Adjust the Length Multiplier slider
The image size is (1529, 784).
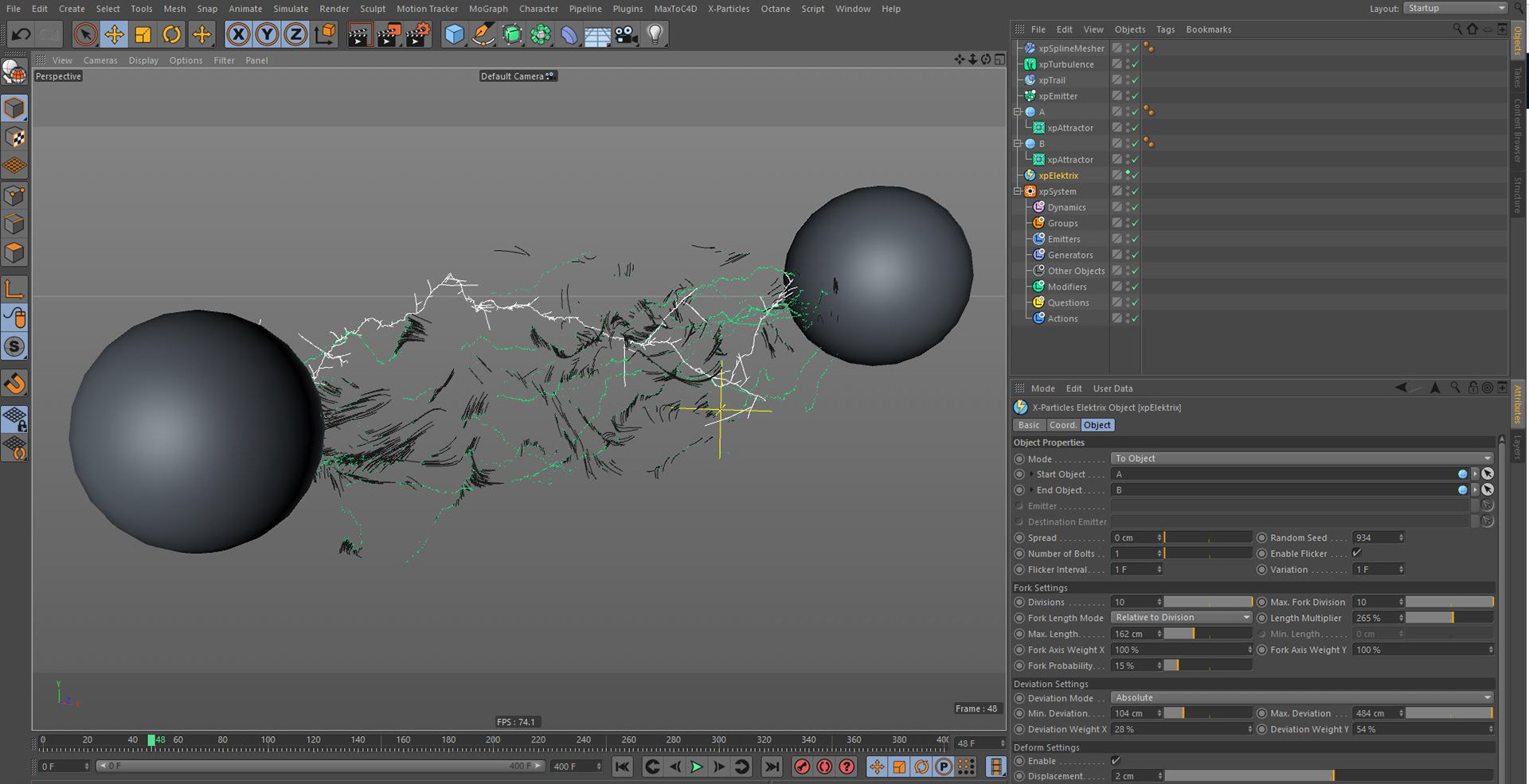click(x=1449, y=618)
